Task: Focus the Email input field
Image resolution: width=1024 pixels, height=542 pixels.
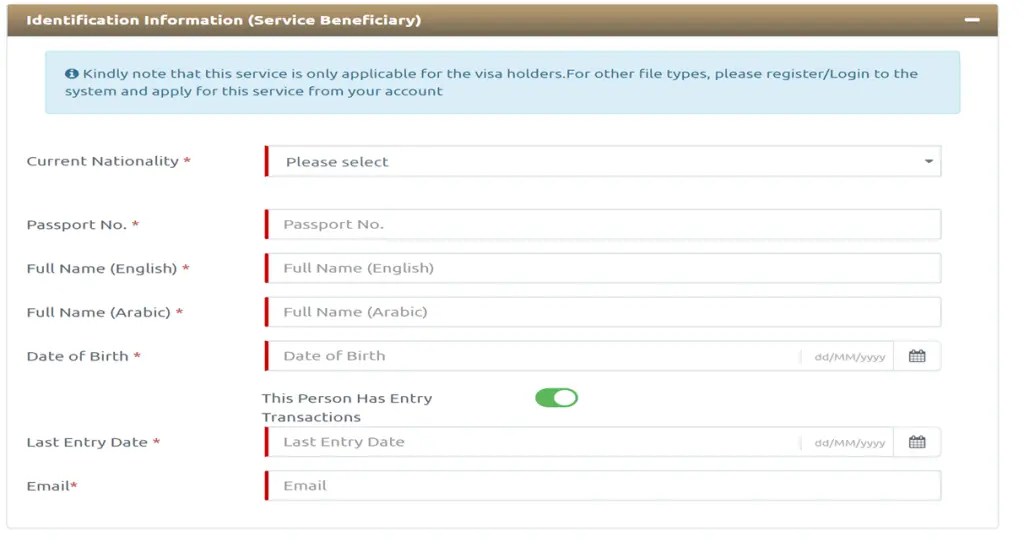Action: (603, 486)
